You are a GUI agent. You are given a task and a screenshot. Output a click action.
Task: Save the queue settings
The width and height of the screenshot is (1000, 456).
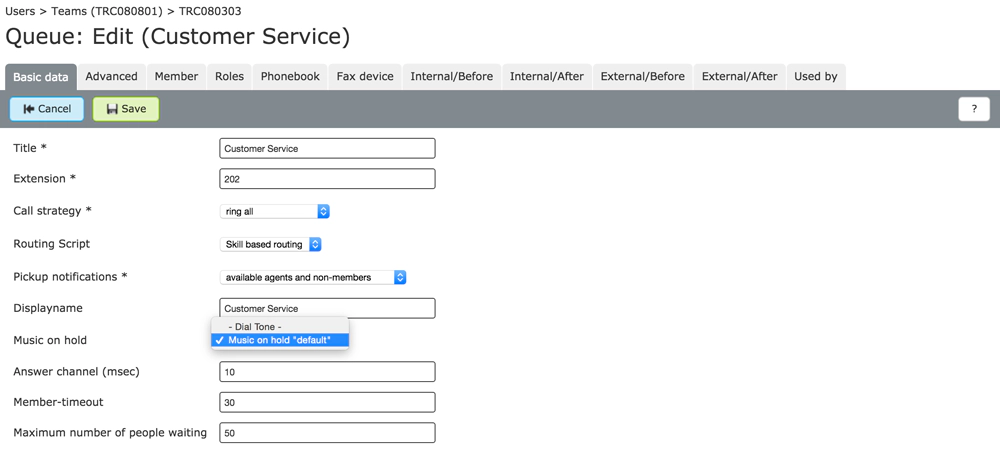126,109
